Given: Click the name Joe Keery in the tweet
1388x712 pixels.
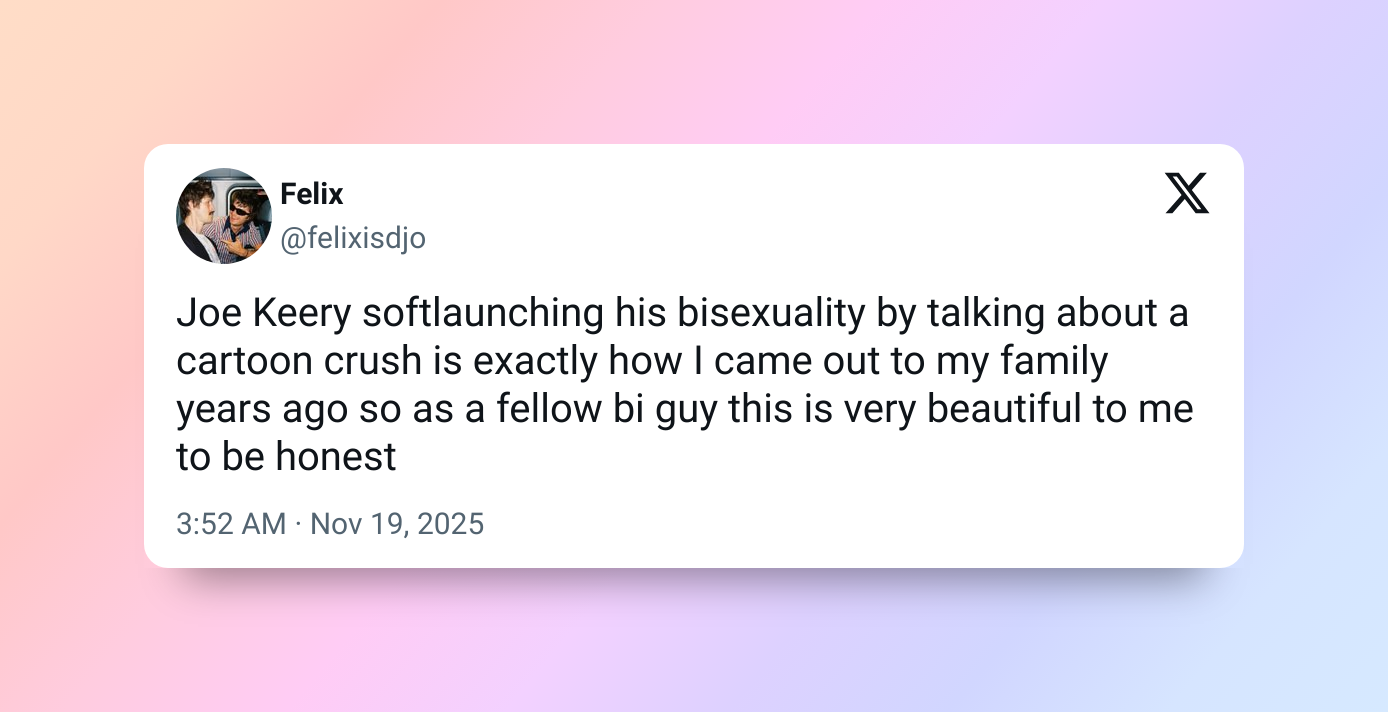Looking at the screenshot, I should click(x=264, y=314).
